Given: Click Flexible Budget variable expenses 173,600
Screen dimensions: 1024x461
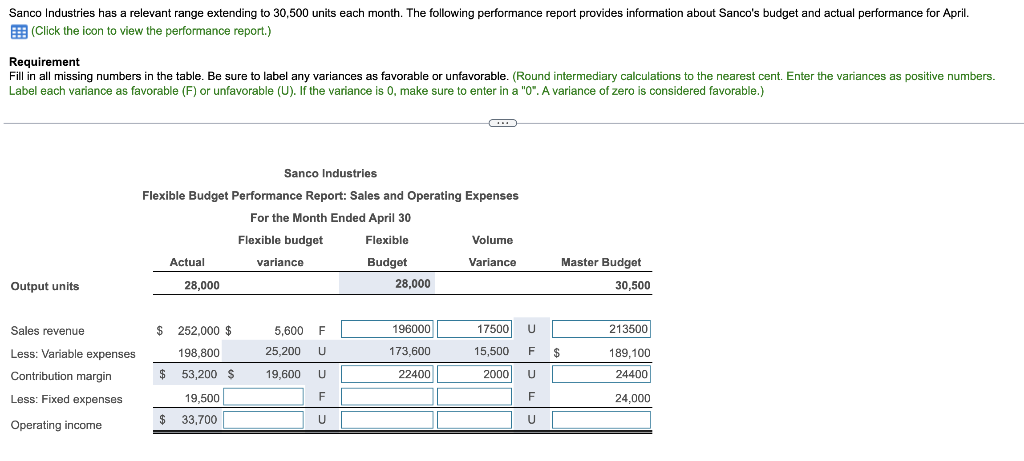Looking at the screenshot, I should [x=409, y=351].
